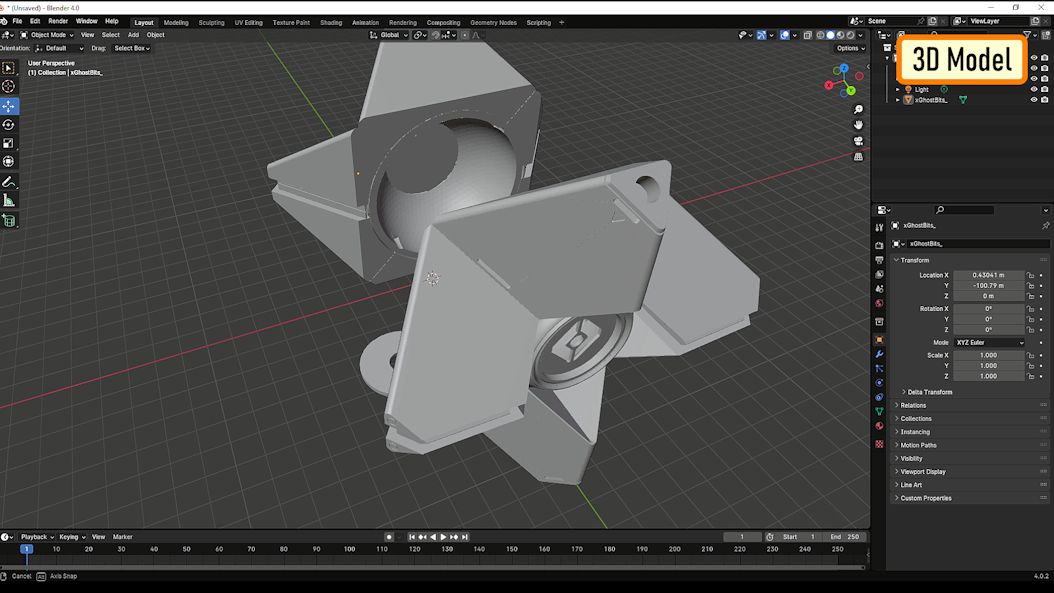Toggle snapping magnet in header
This screenshot has height=593, width=1054.
[x=436, y=35]
